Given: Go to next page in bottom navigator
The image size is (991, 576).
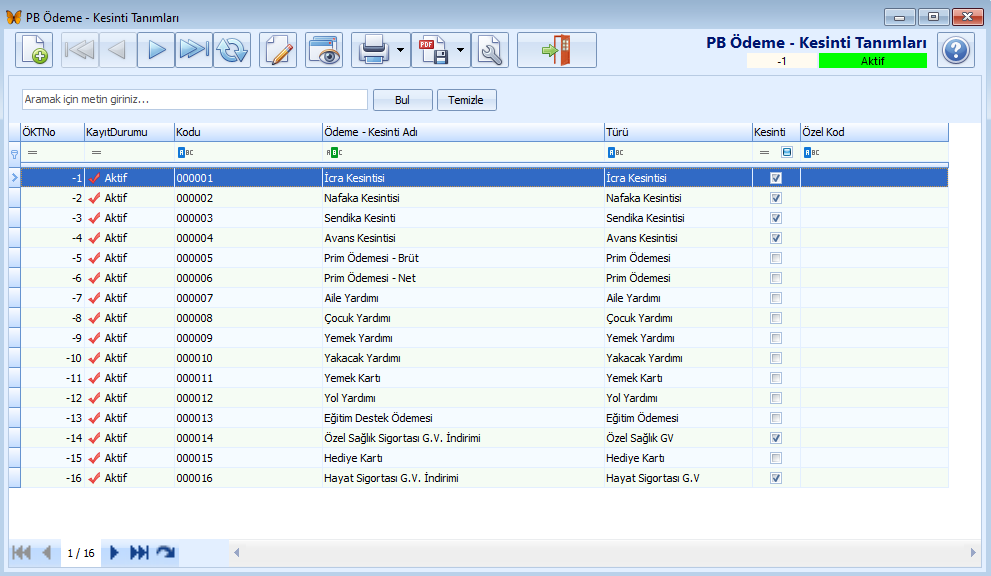Looking at the screenshot, I should pos(114,553).
